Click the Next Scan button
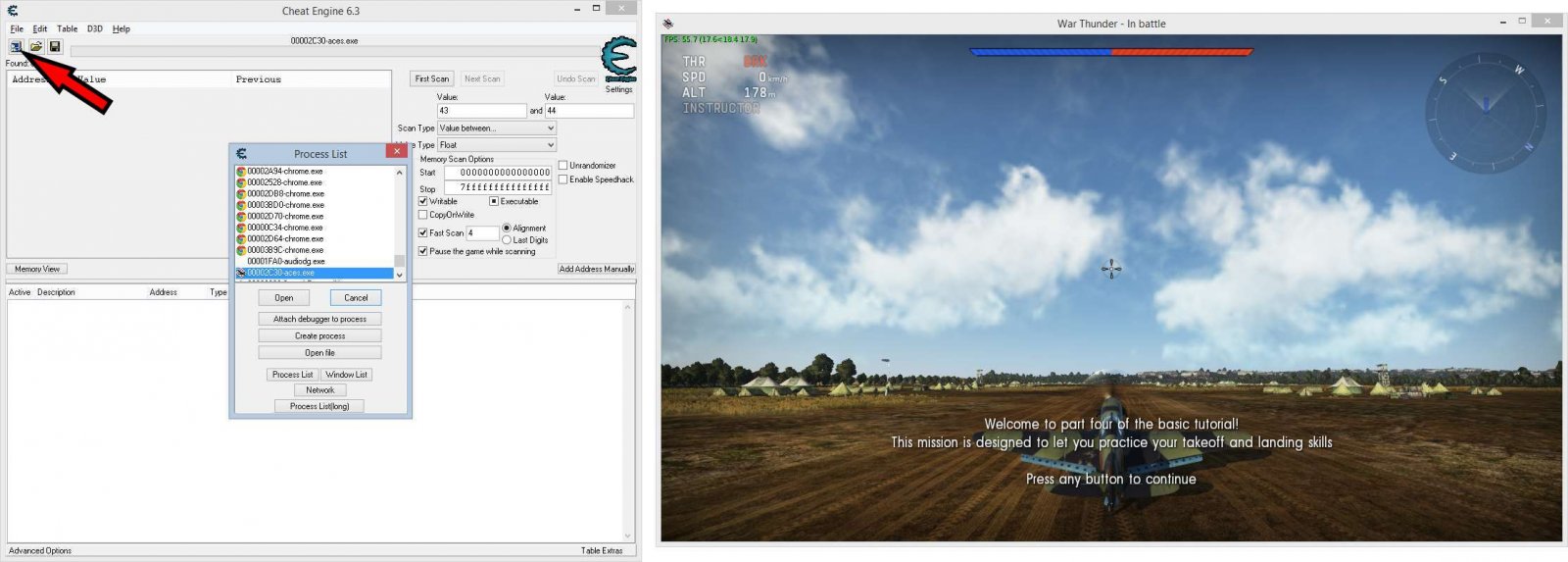Viewport: 1568px width, 562px height. 482,78
